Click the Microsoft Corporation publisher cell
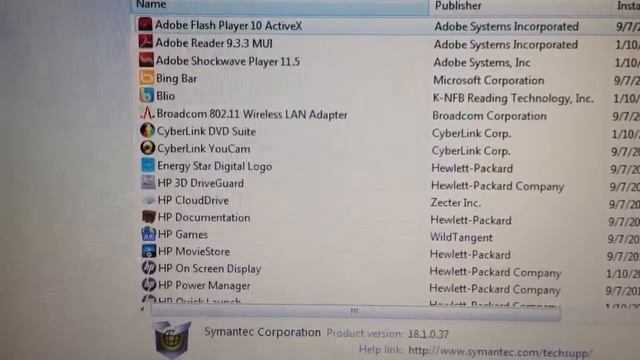Viewport: 640px width, 360px height. [488, 80]
